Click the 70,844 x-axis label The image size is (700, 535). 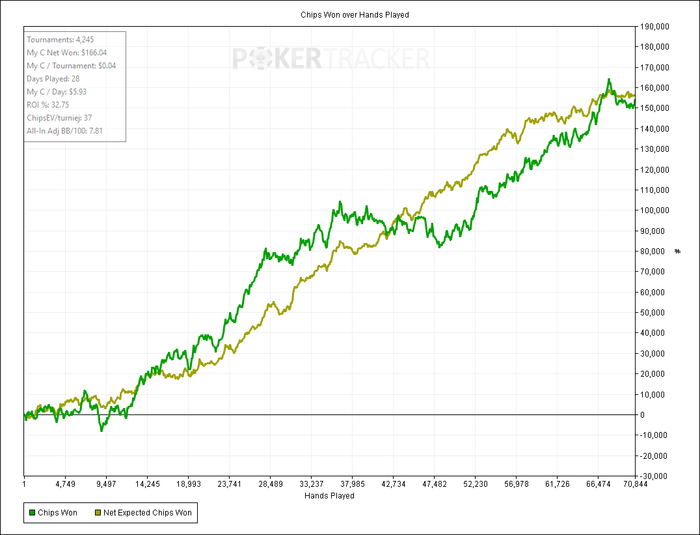coord(634,484)
